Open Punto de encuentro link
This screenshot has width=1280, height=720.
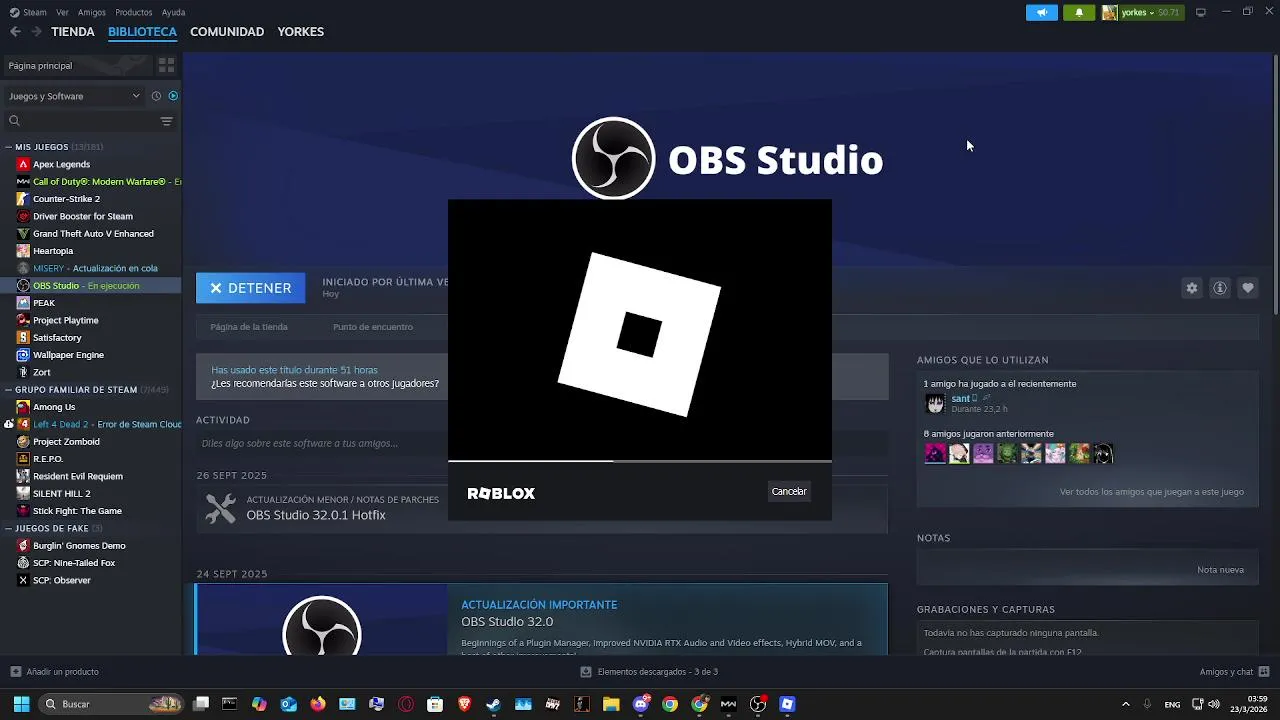click(x=373, y=327)
